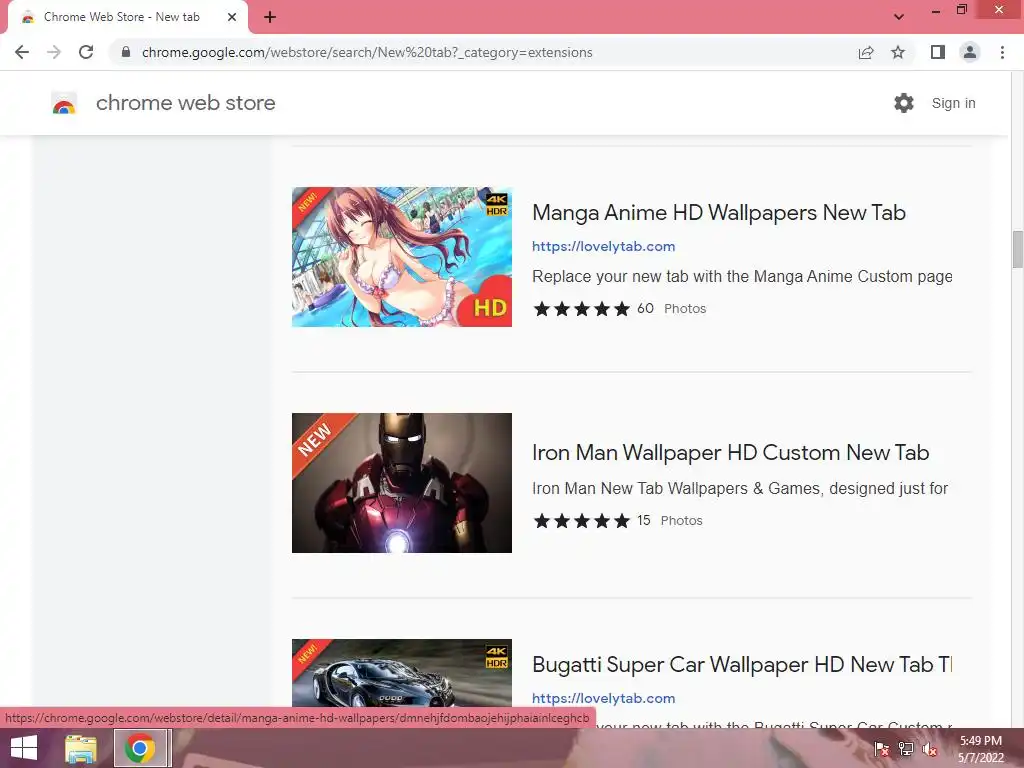The image size is (1024, 768).
Task: Open the Bugatti car wallpaper thumbnail
Action: pyautogui.click(x=402, y=673)
